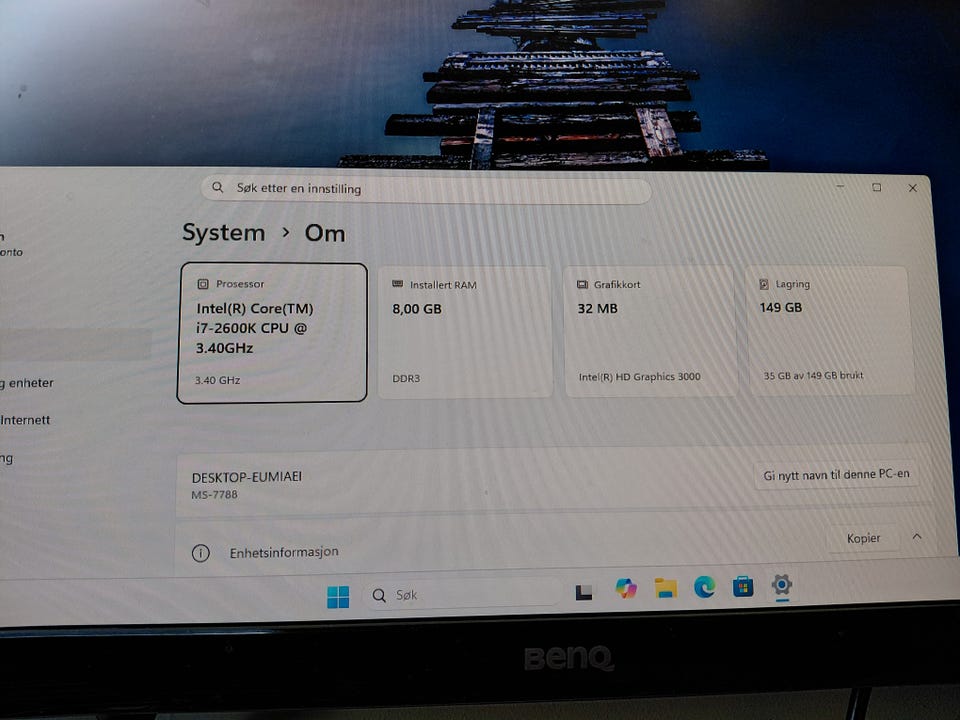Click the Om page title
The image size is (960, 720).
click(x=325, y=233)
